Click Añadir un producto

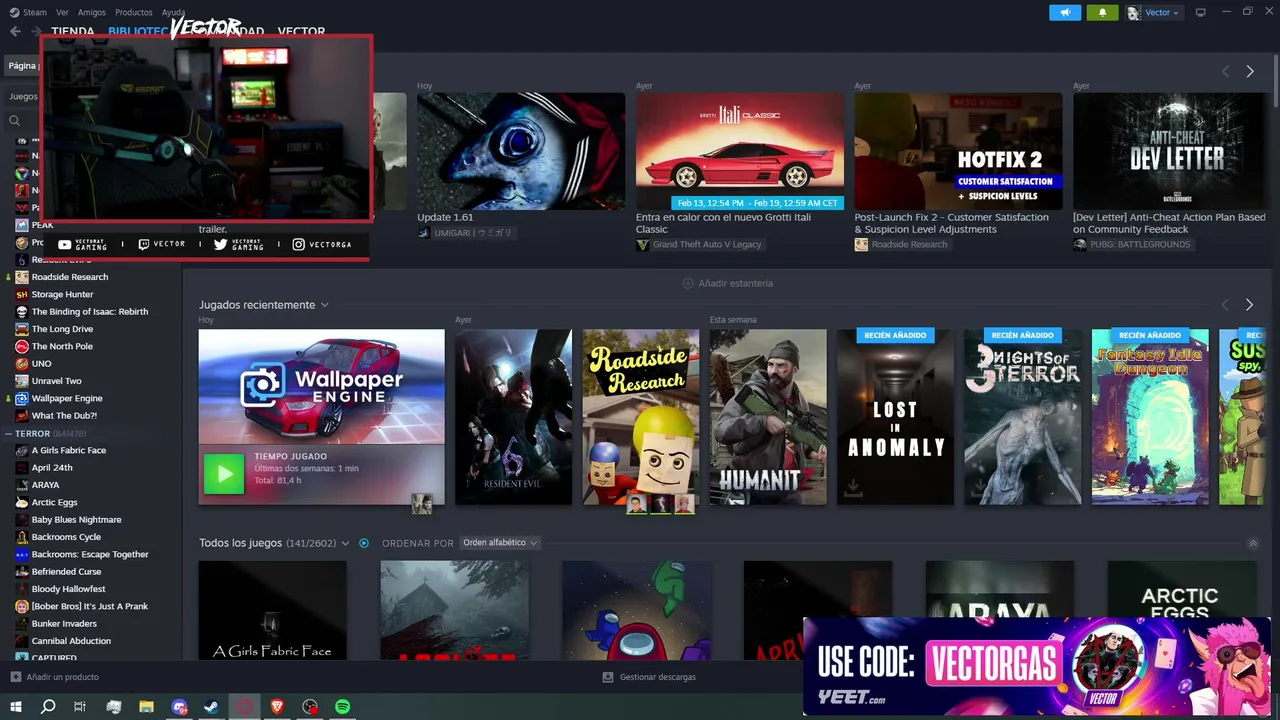(62, 677)
